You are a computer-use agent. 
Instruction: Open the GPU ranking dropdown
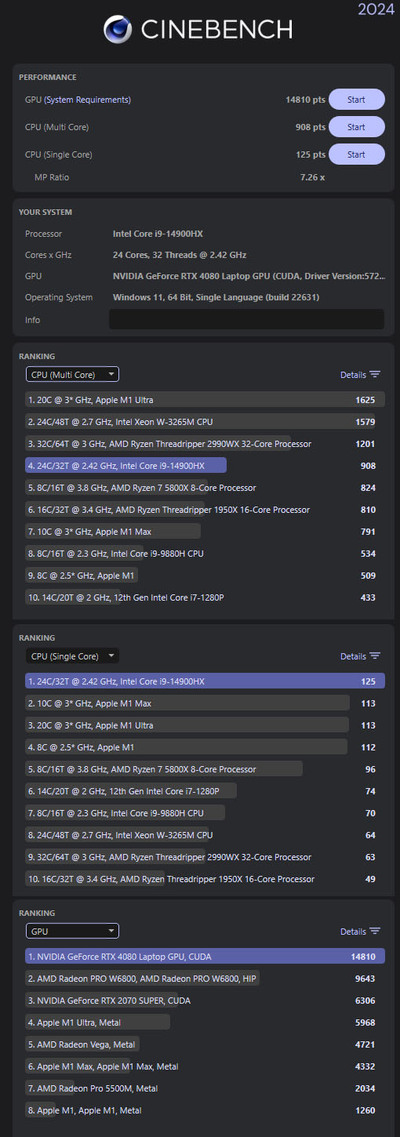click(x=72, y=931)
